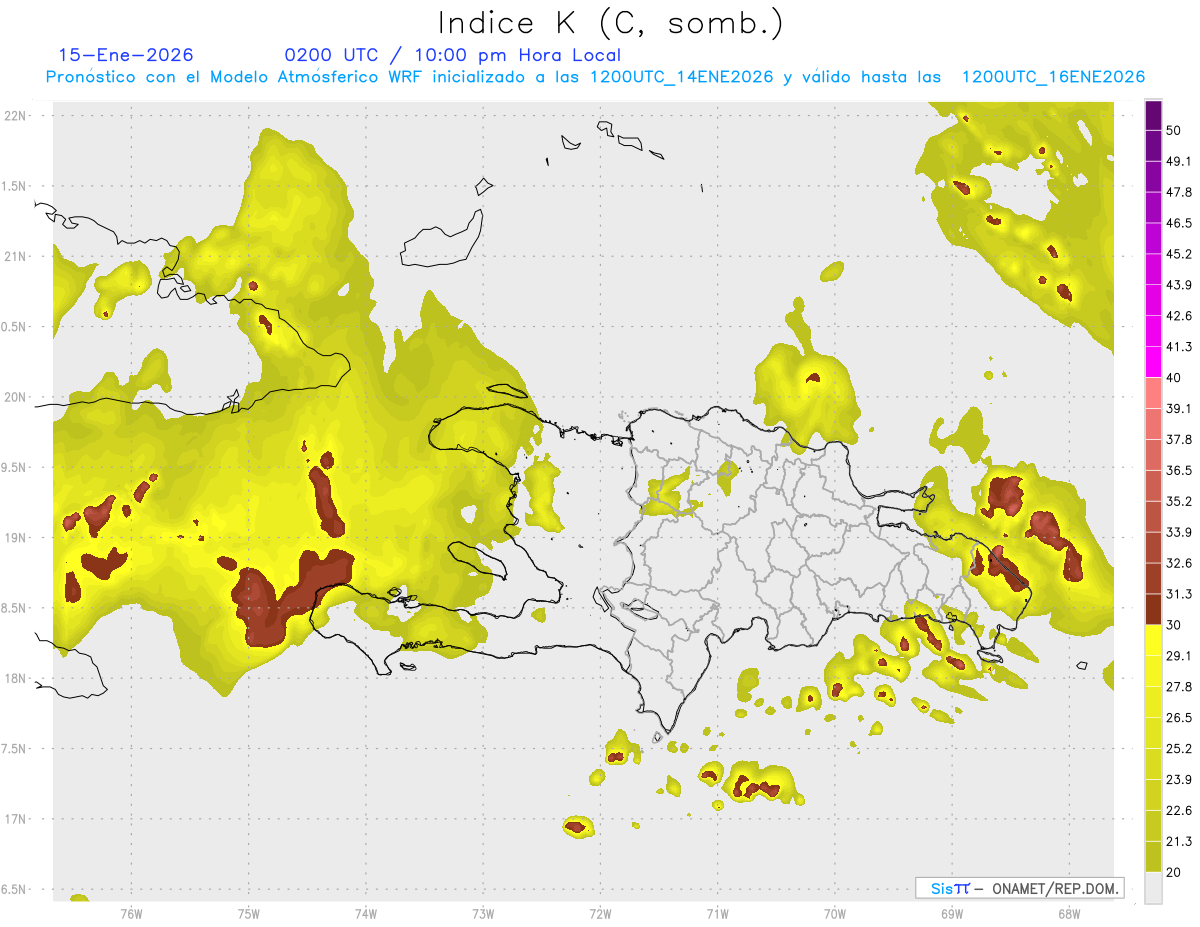Click legend value '32.6'
The width and height of the screenshot is (1200, 927).
1179,563
